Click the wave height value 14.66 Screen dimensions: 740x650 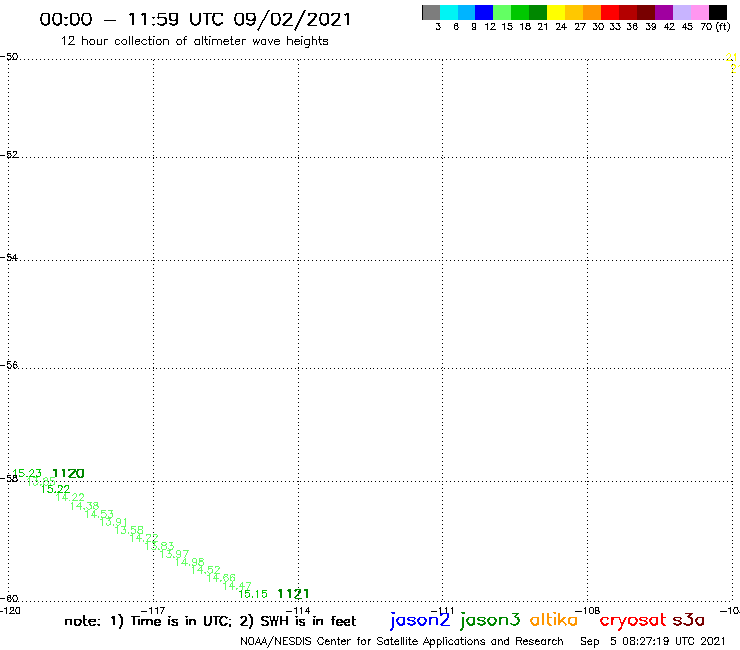221,577
